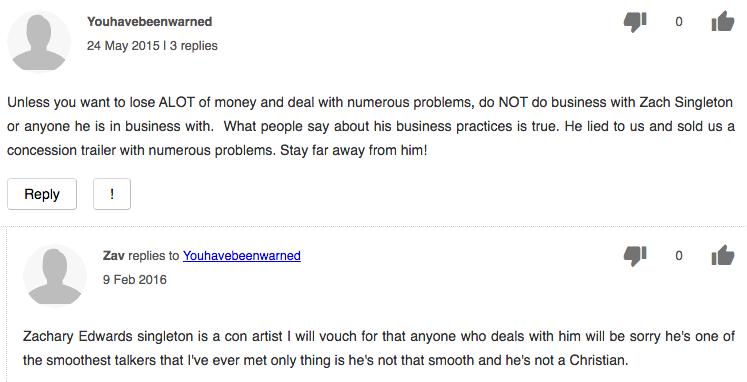Click thumbs-down on Zav's reply
This screenshot has height=382, width=747.
coord(635,256)
